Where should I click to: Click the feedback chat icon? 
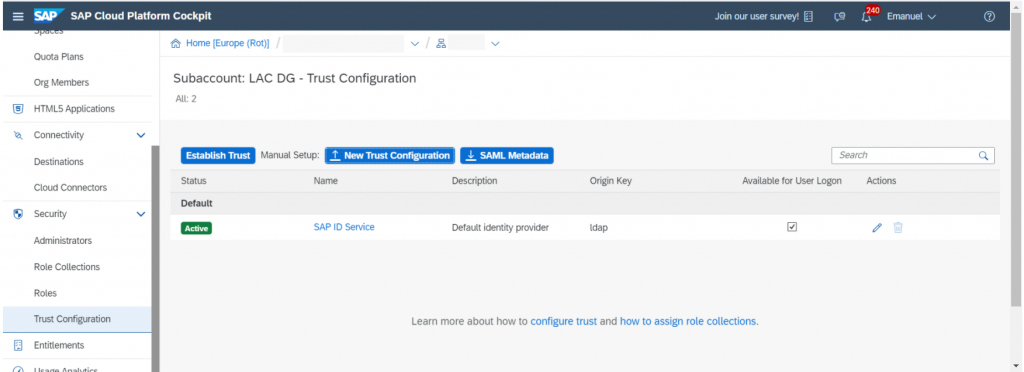[x=840, y=17]
